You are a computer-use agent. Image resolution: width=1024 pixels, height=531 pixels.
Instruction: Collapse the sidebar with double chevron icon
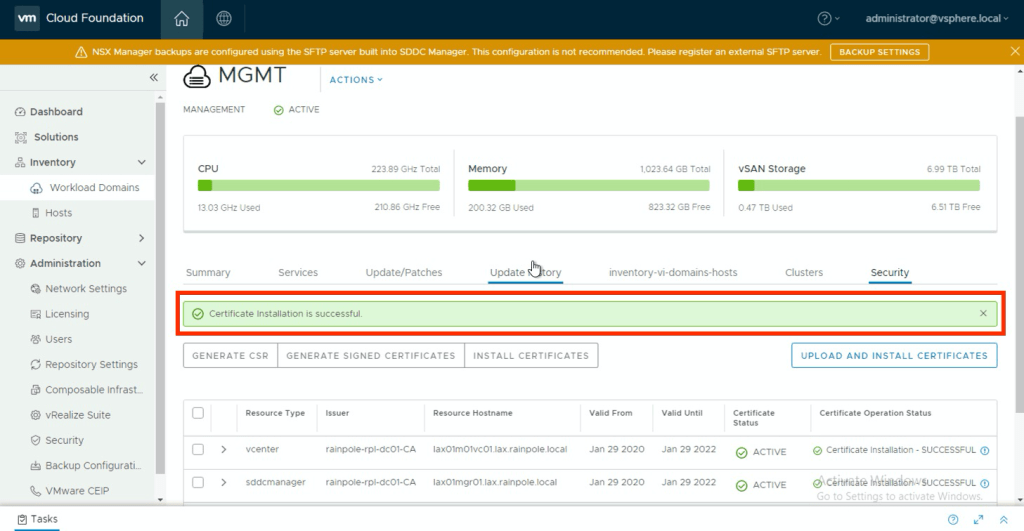pyautogui.click(x=154, y=78)
